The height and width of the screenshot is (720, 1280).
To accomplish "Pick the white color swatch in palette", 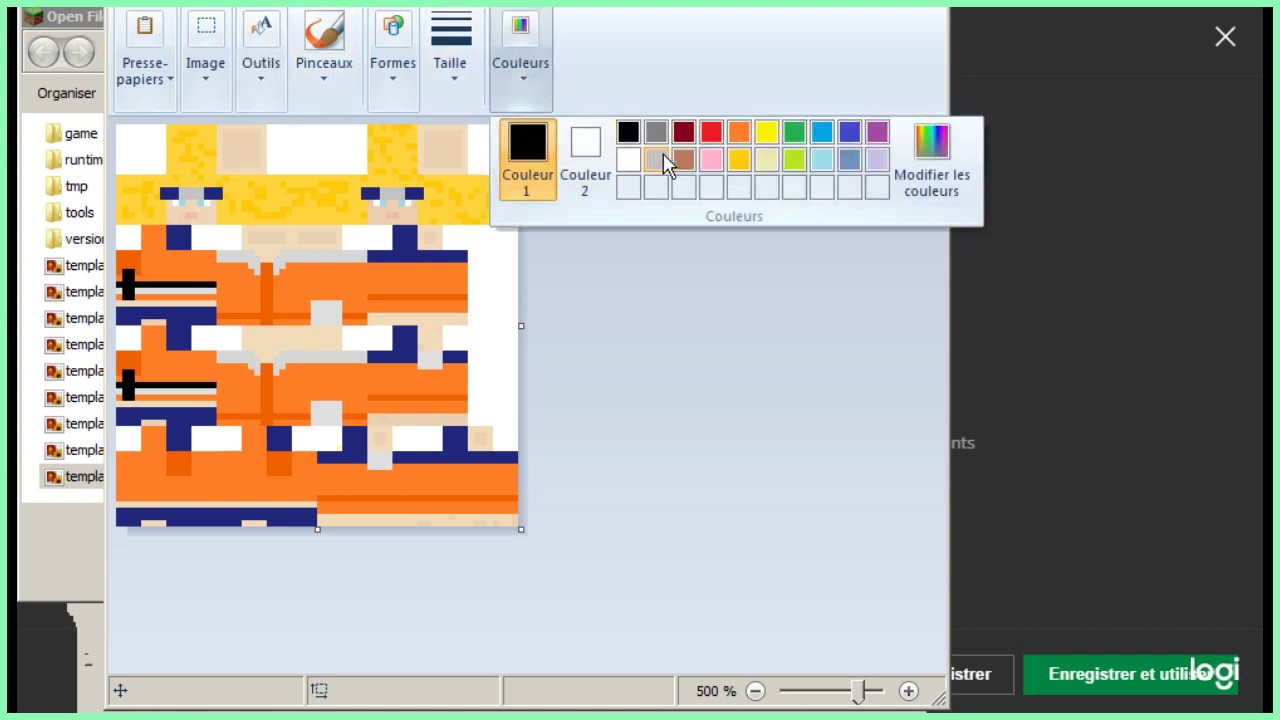I will coord(628,159).
